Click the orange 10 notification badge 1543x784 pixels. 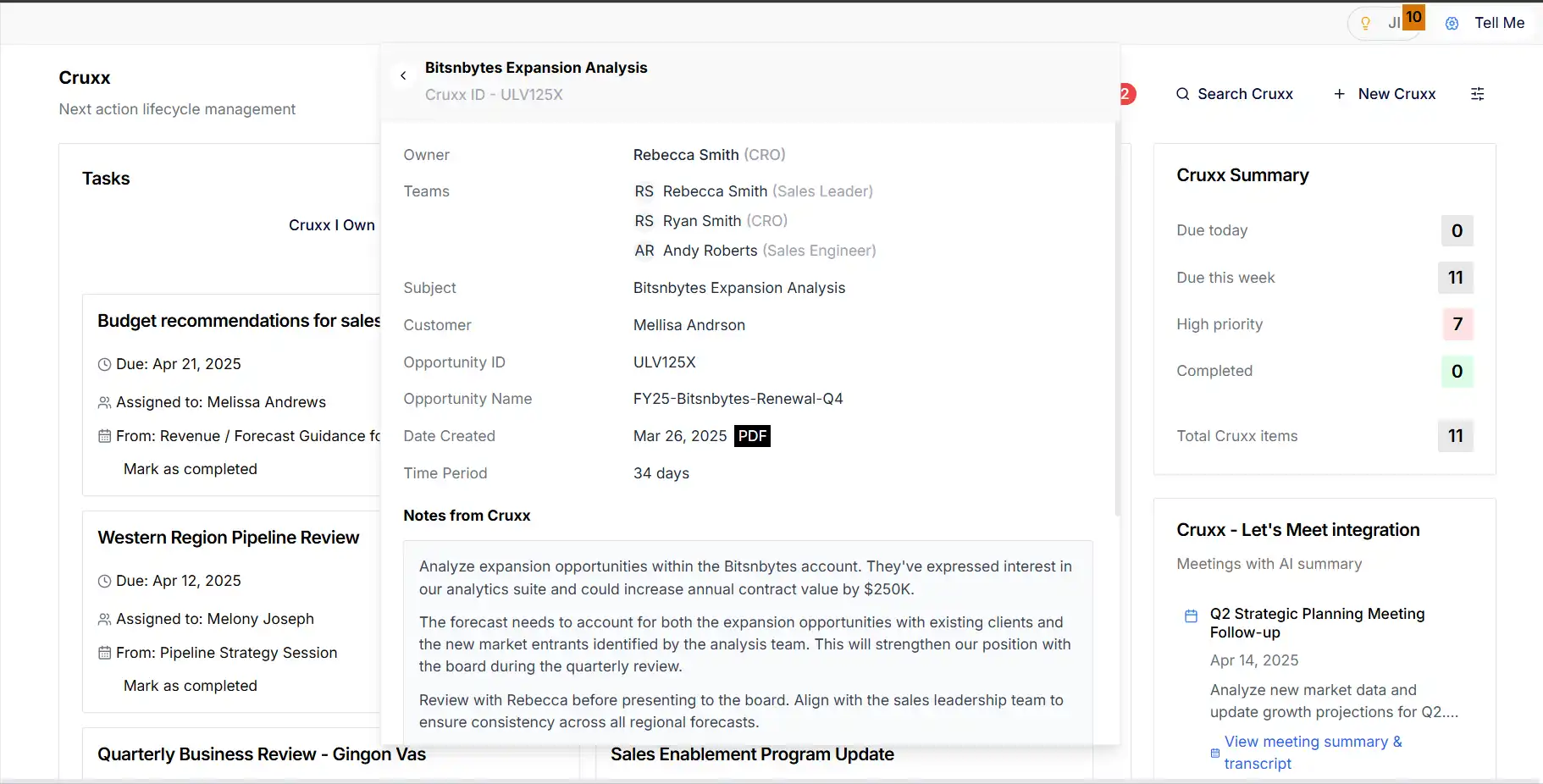(x=1413, y=17)
